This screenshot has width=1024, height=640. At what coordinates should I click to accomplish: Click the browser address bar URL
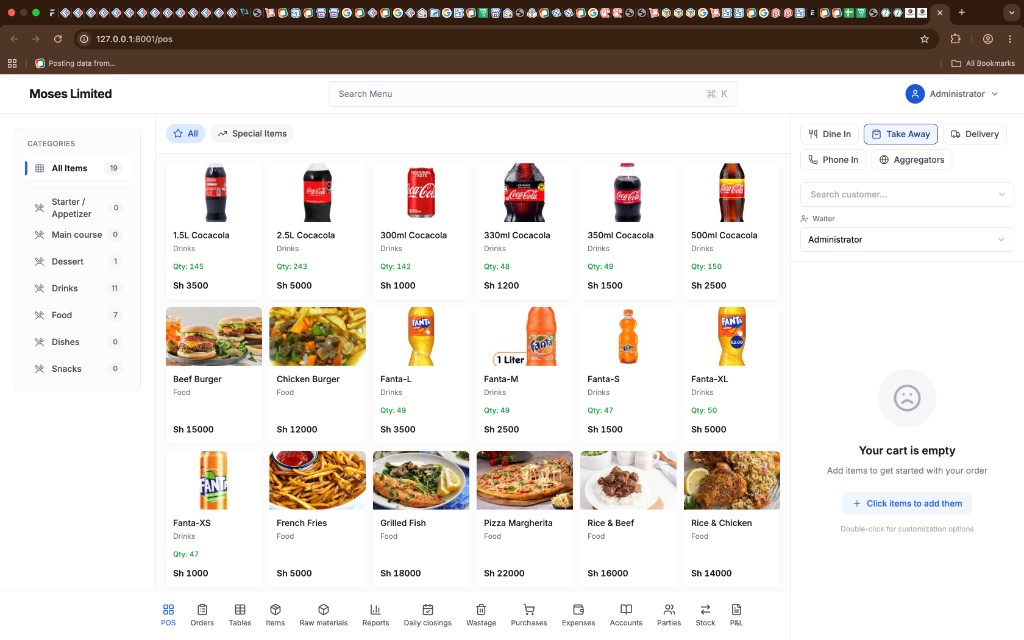135,39
